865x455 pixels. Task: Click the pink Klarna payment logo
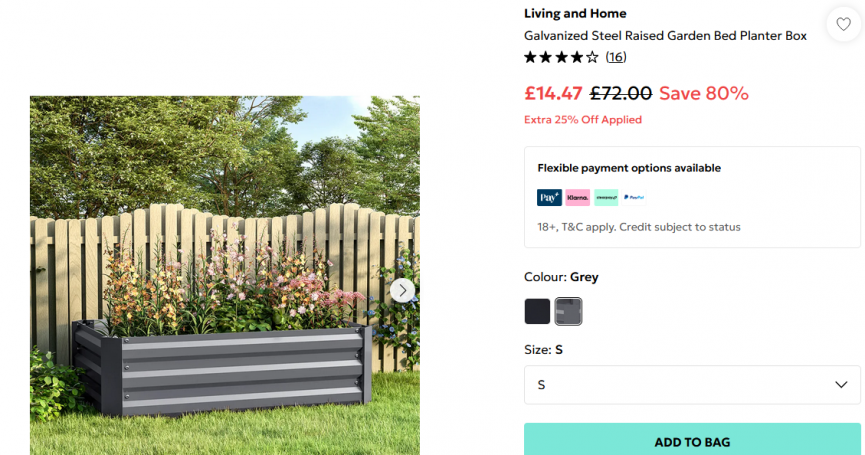click(577, 197)
